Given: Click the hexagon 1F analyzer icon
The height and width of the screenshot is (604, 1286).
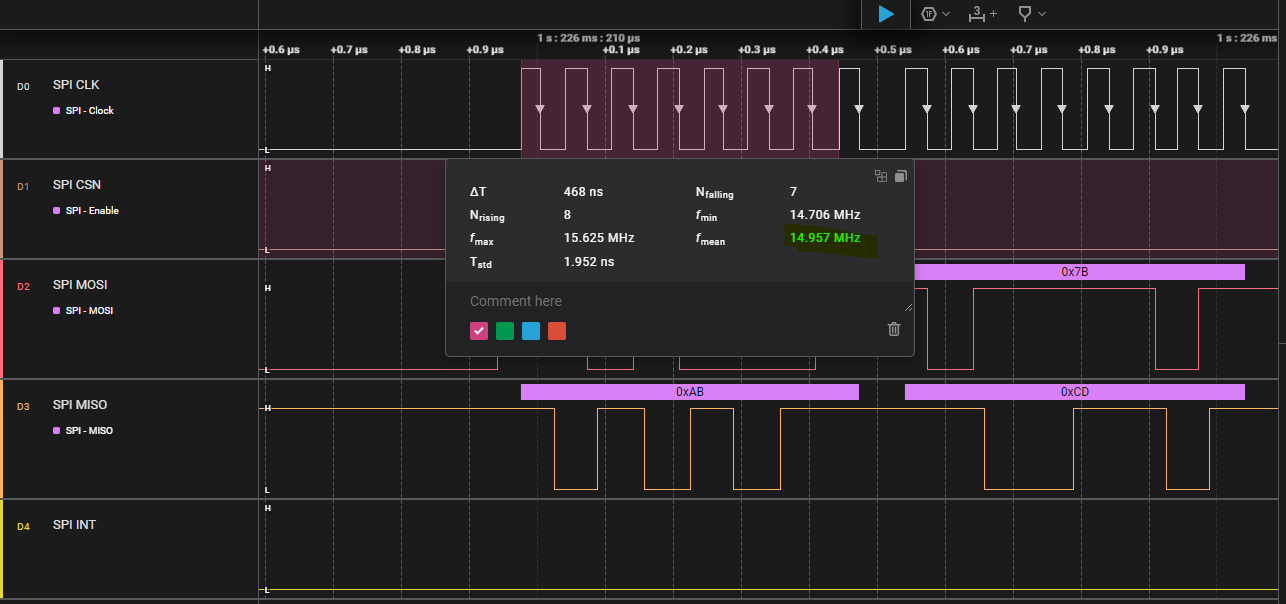Looking at the screenshot, I should pyautogui.click(x=929, y=14).
